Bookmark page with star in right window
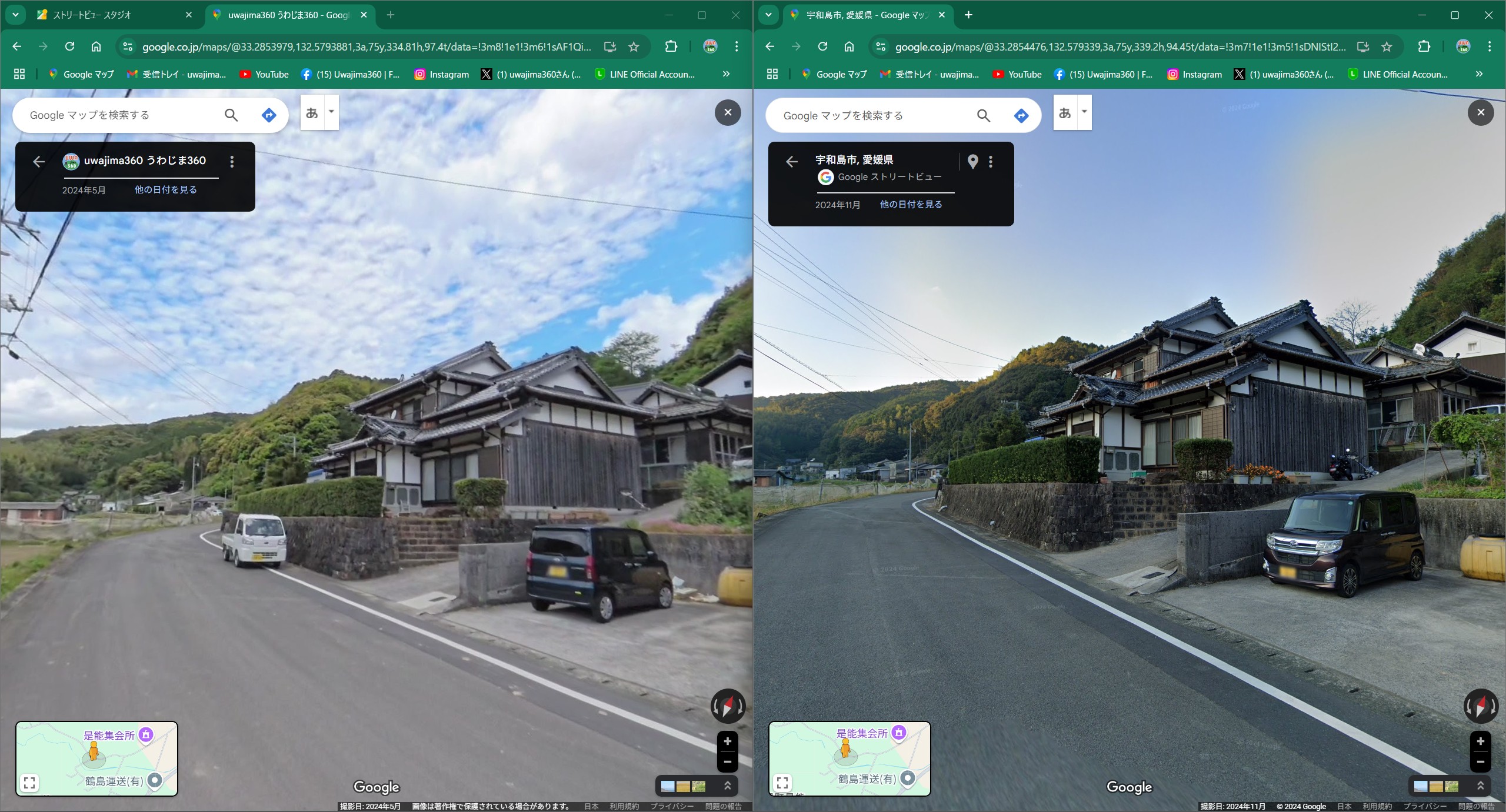1506x812 pixels. click(x=1387, y=46)
